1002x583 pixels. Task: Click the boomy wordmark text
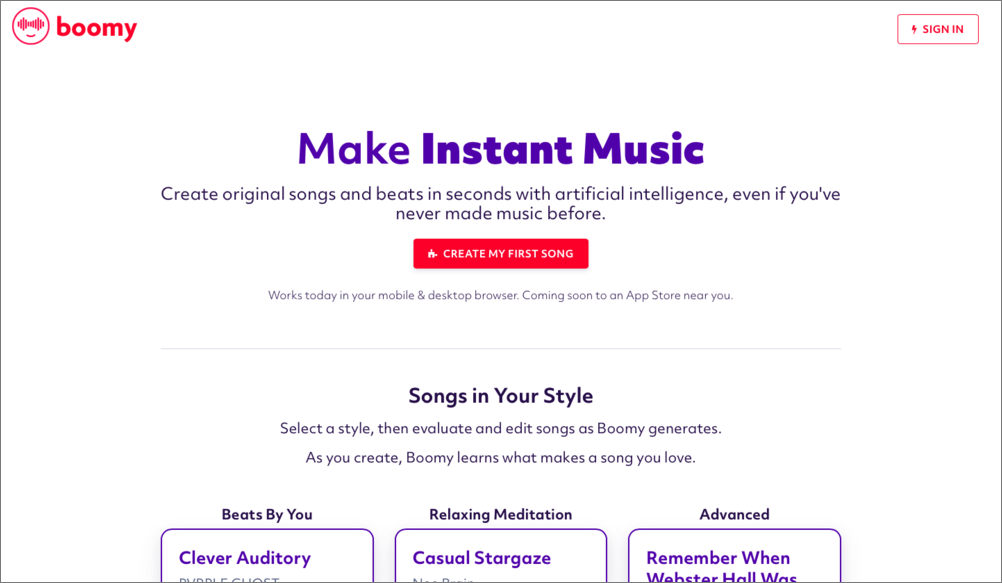click(97, 28)
